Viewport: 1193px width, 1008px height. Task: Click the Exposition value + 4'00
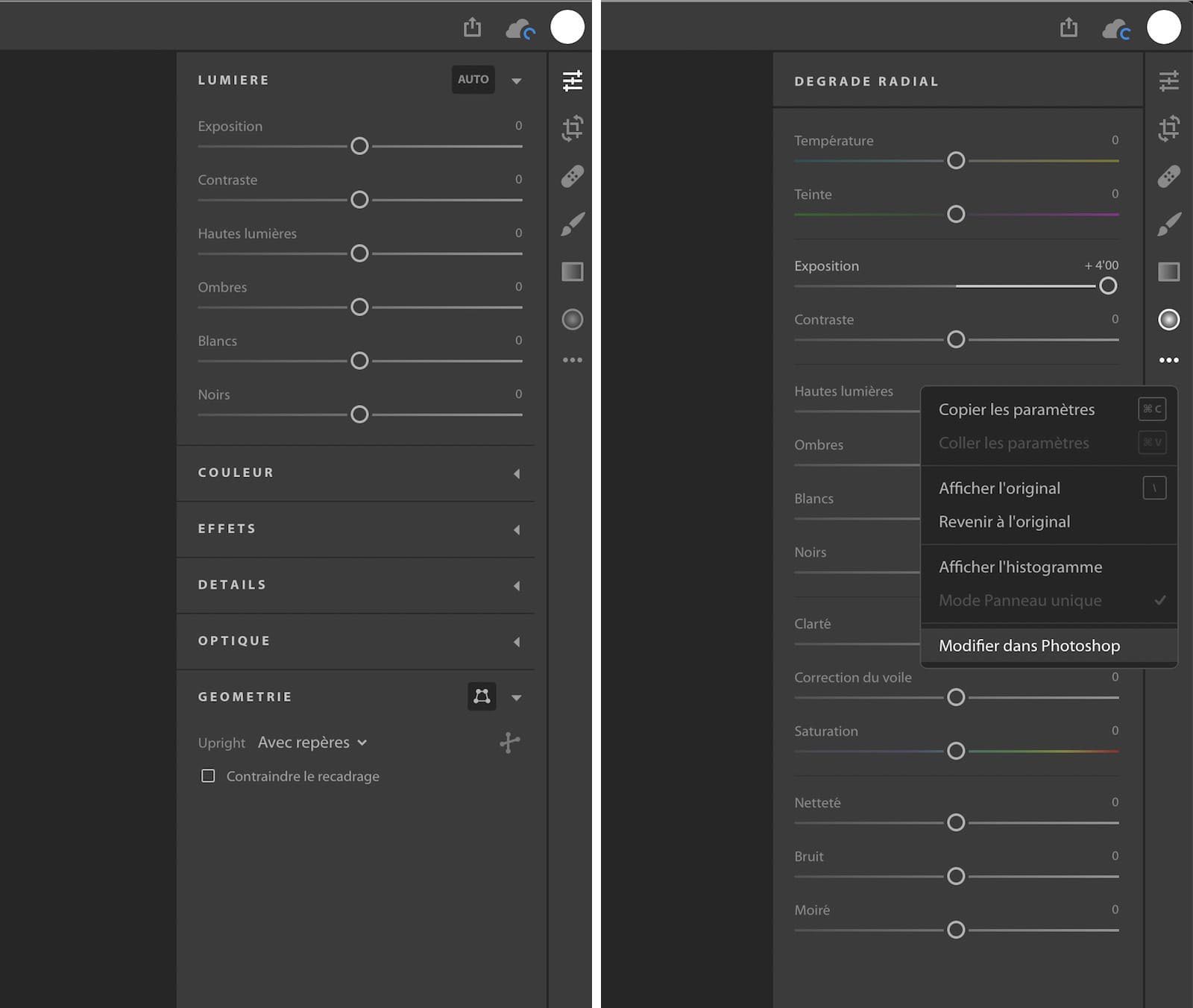(1101, 265)
